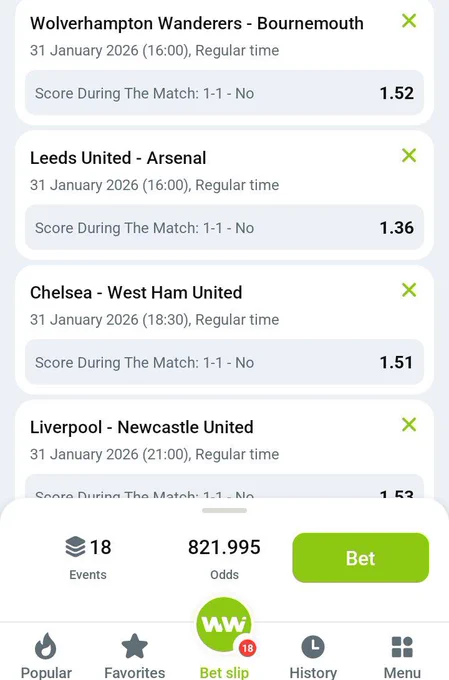Remove Chelsea - West Ham United selection

(x=409, y=290)
